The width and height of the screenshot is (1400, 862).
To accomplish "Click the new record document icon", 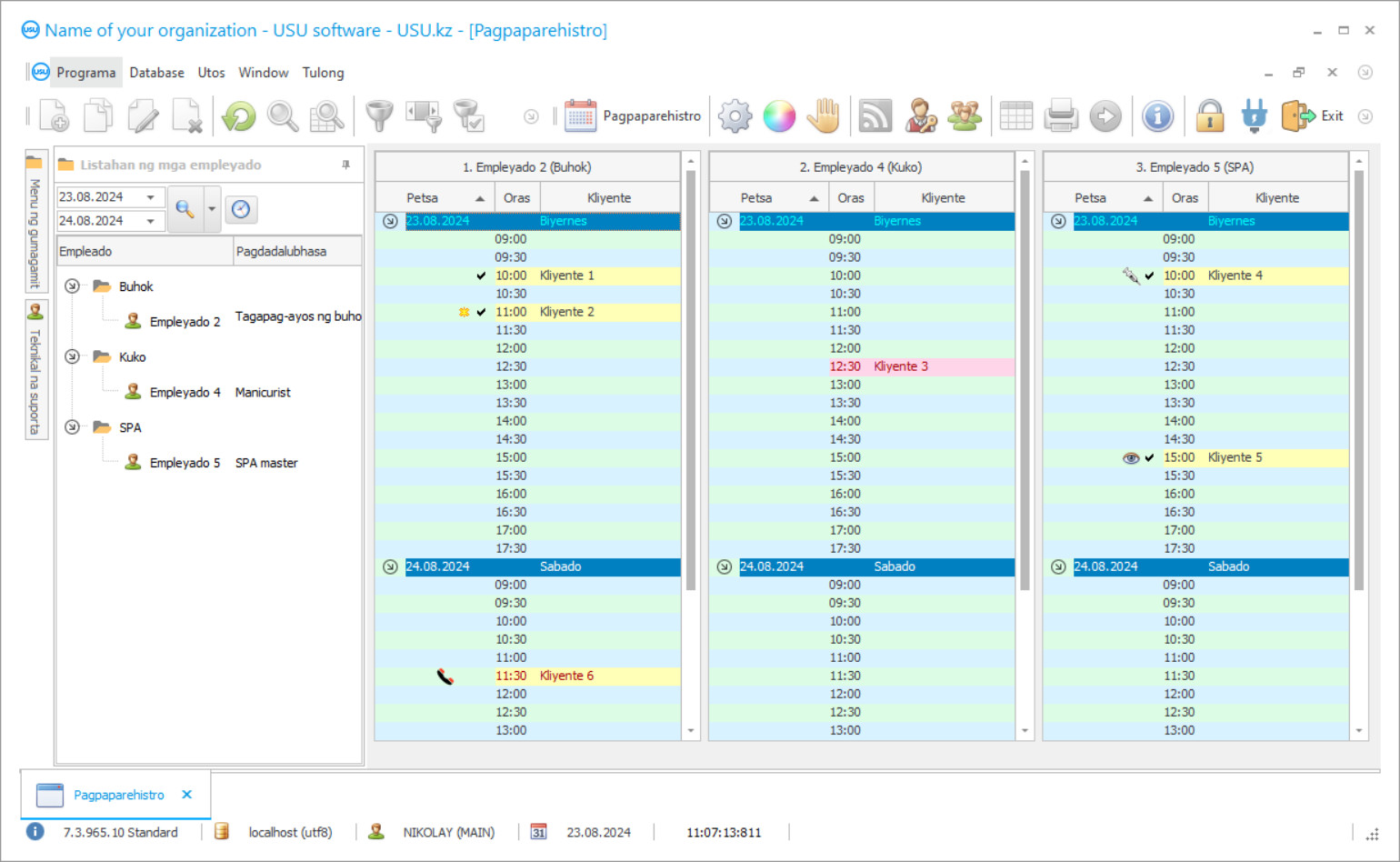I will point(54,116).
